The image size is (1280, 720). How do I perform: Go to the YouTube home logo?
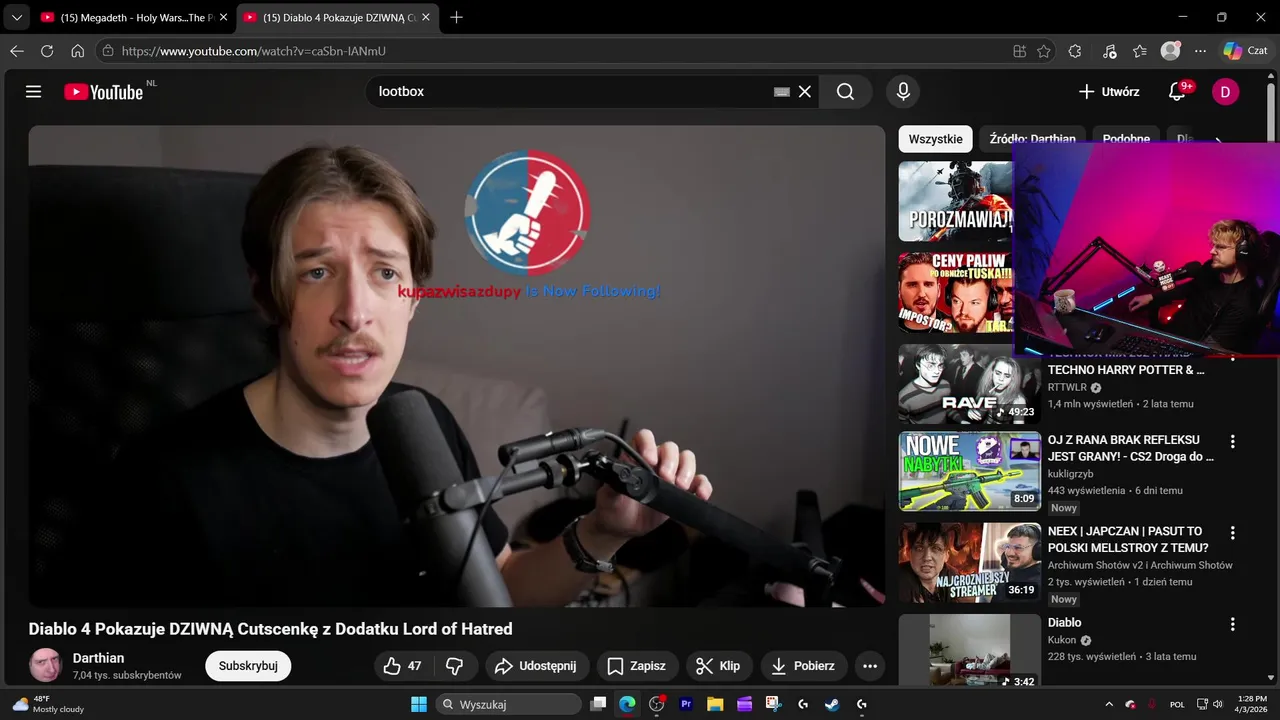pyautogui.click(x=104, y=92)
